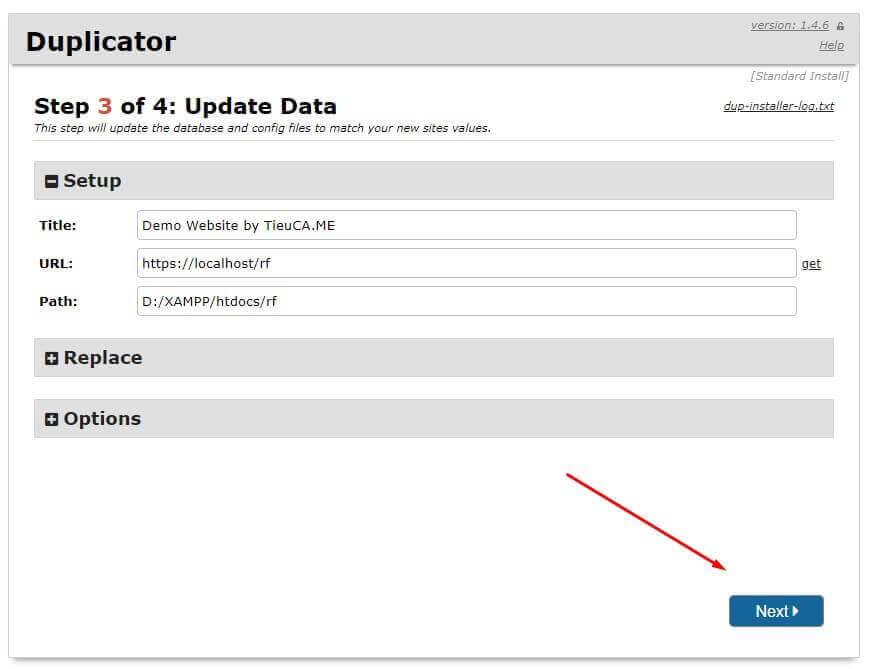Open the version 1.4.6 link
The image size is (870, 669).
tap(789, 26)
